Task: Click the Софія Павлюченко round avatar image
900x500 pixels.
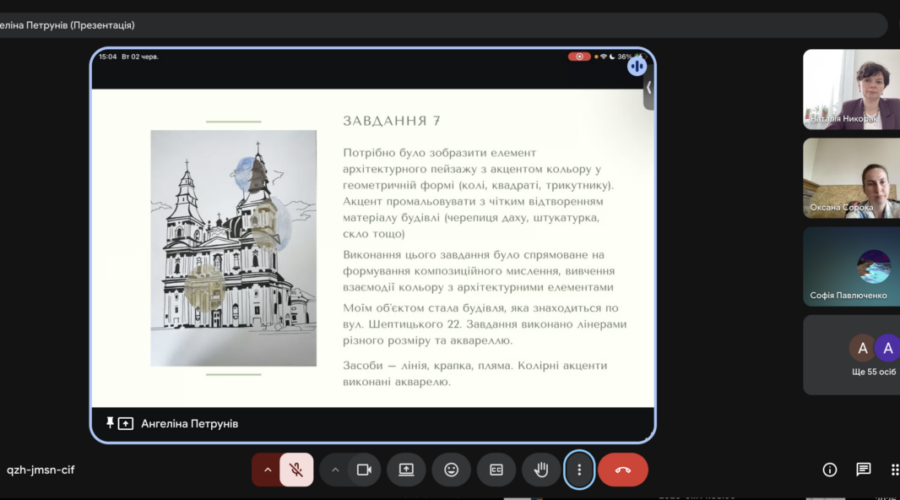Action: point(874,266)
